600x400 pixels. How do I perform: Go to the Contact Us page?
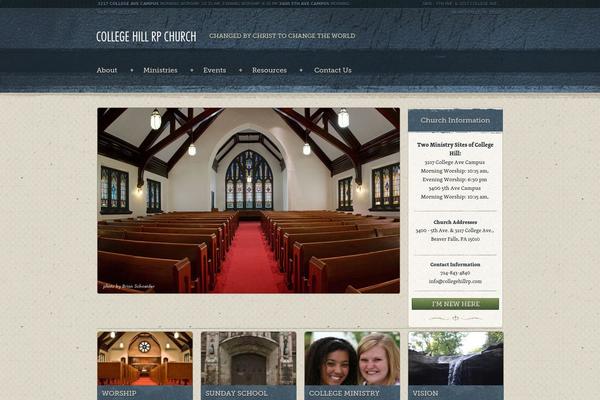[x=333, y=70]
